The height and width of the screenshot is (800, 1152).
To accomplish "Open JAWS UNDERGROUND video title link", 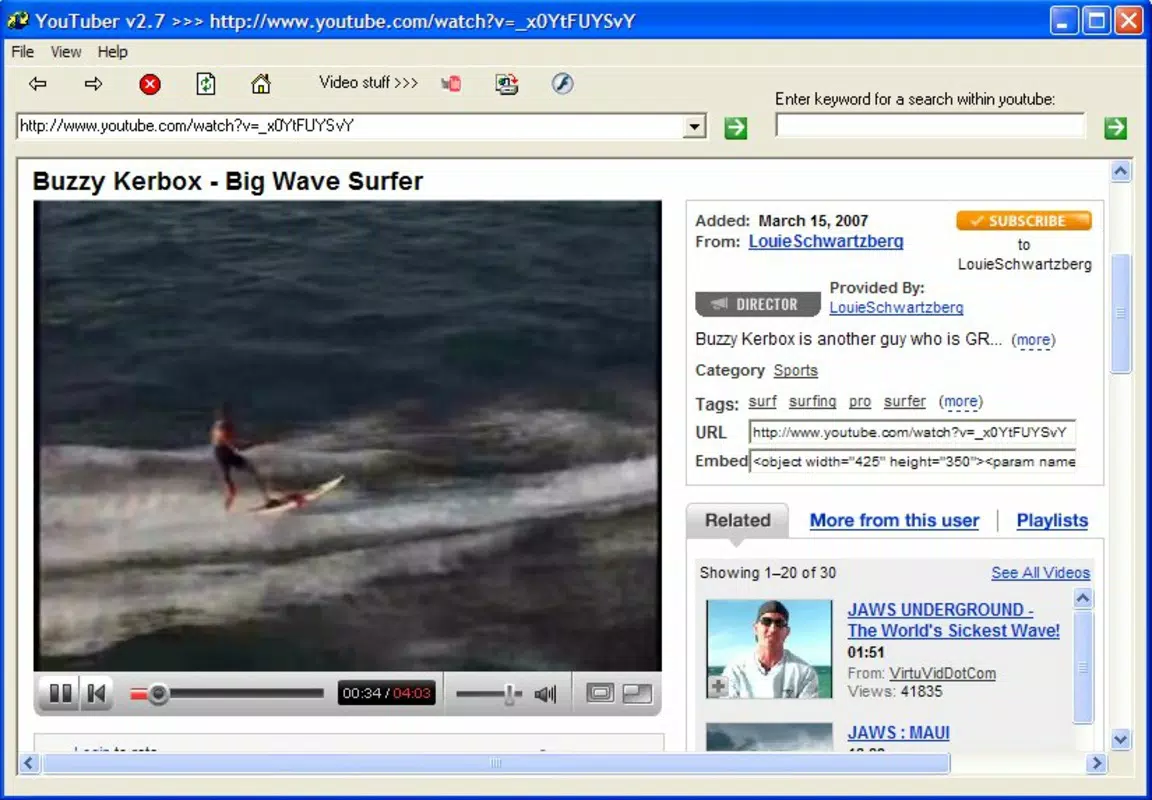I will [953, 620].
